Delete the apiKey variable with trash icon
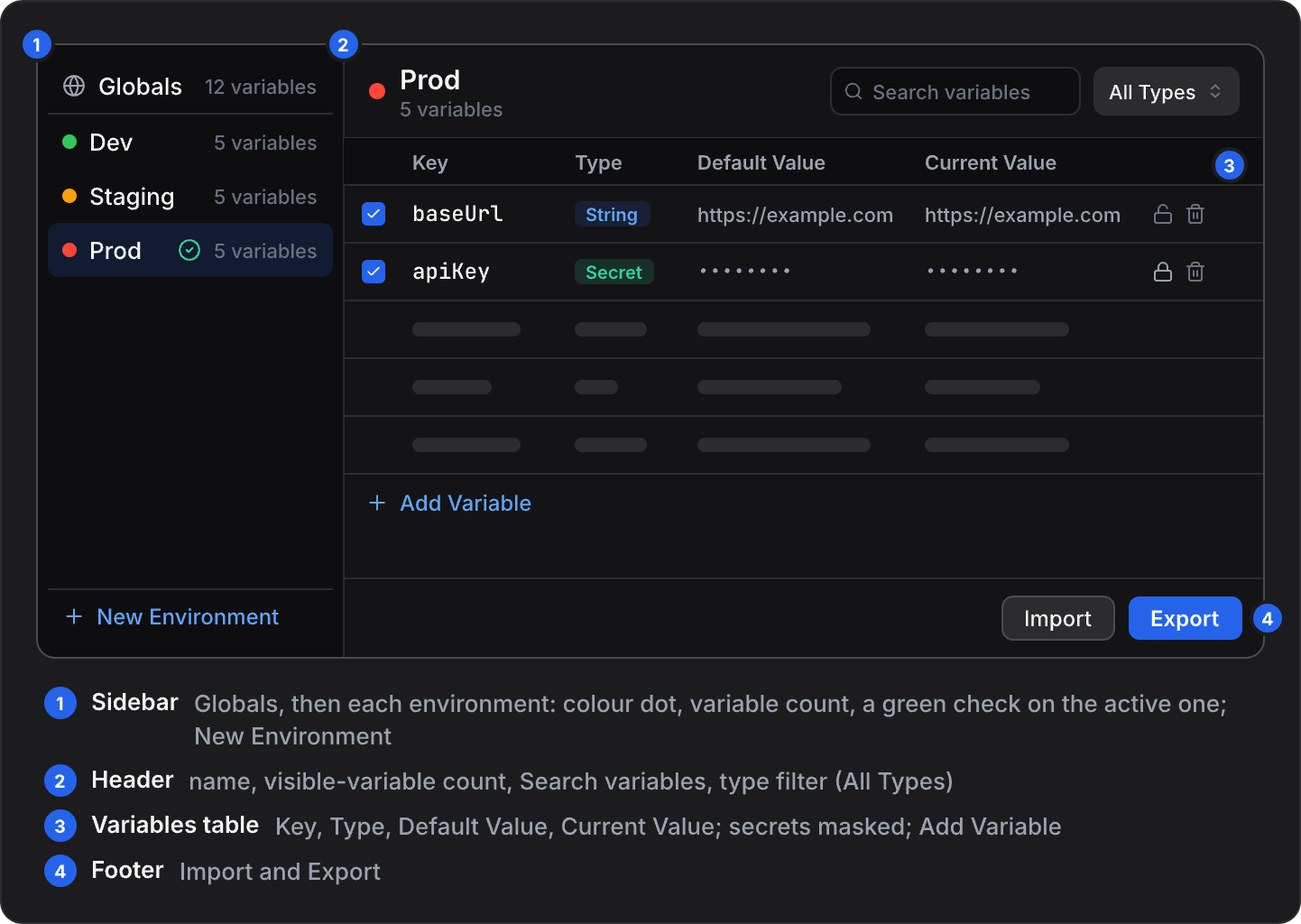 tap(1195, 272)
